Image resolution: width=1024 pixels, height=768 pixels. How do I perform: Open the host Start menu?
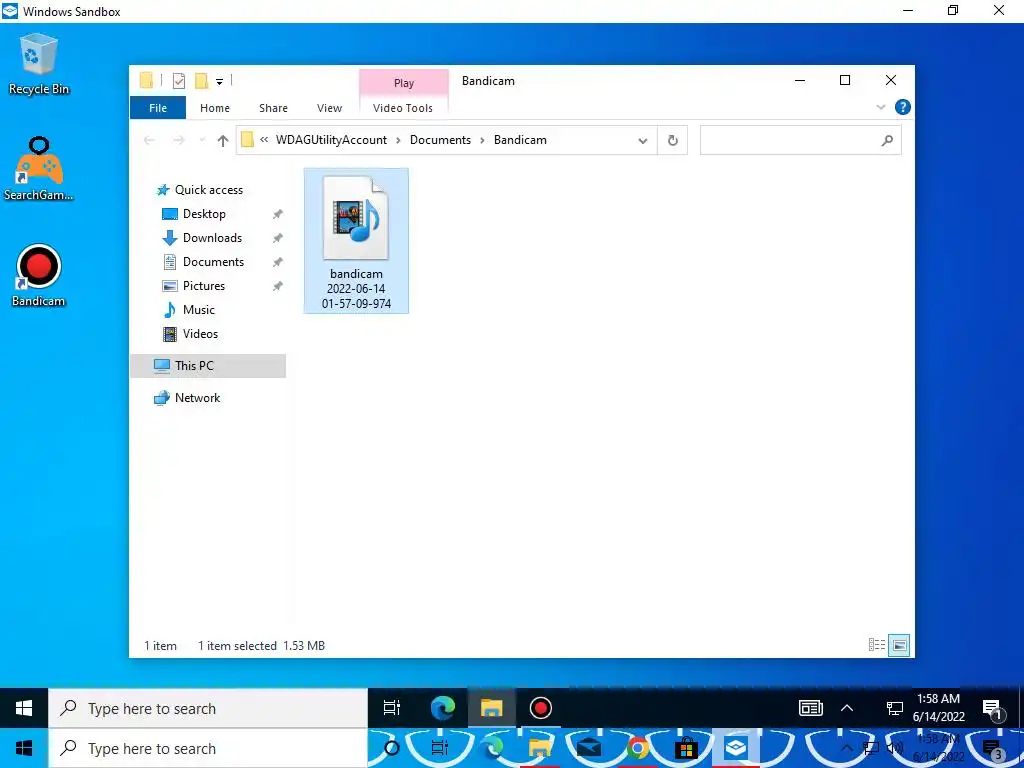pyautogui.click(x=24, y=748)
